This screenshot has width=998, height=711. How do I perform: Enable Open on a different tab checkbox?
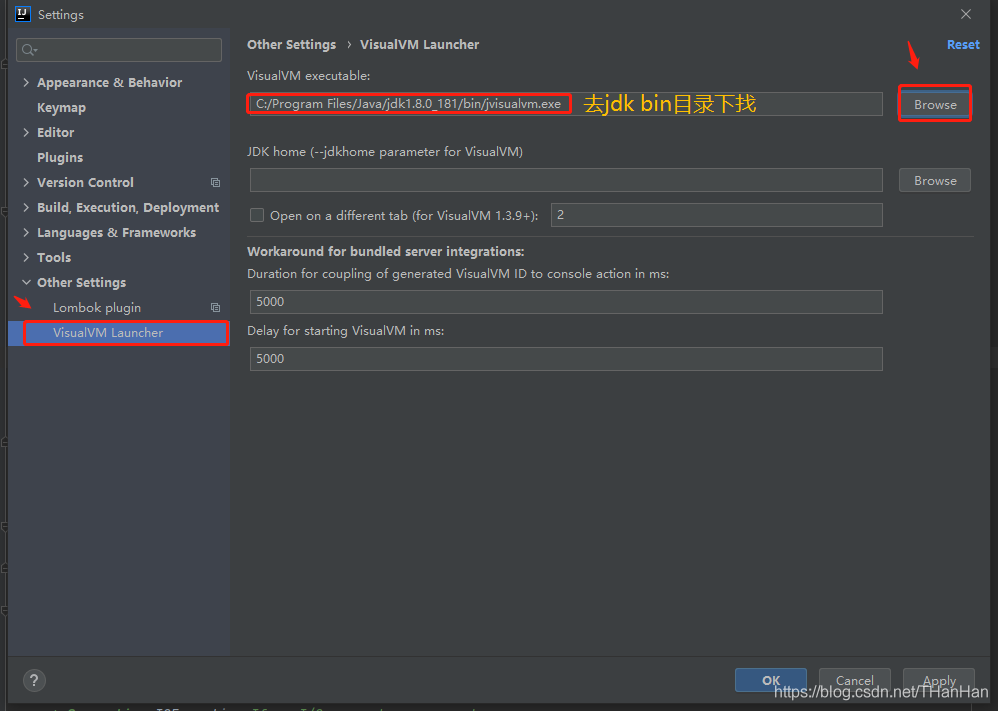point(257,215)
